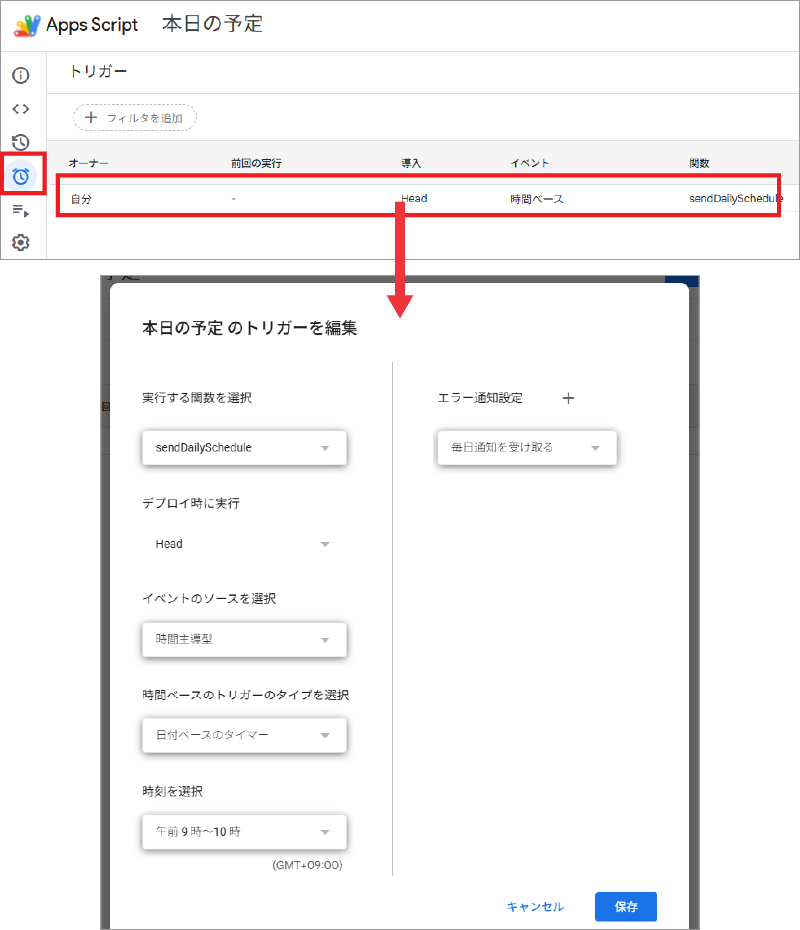This screenshot has width=800, height=930.
Task: Open the sendDailySchedule function dropdown
Action: coord(244,448)
